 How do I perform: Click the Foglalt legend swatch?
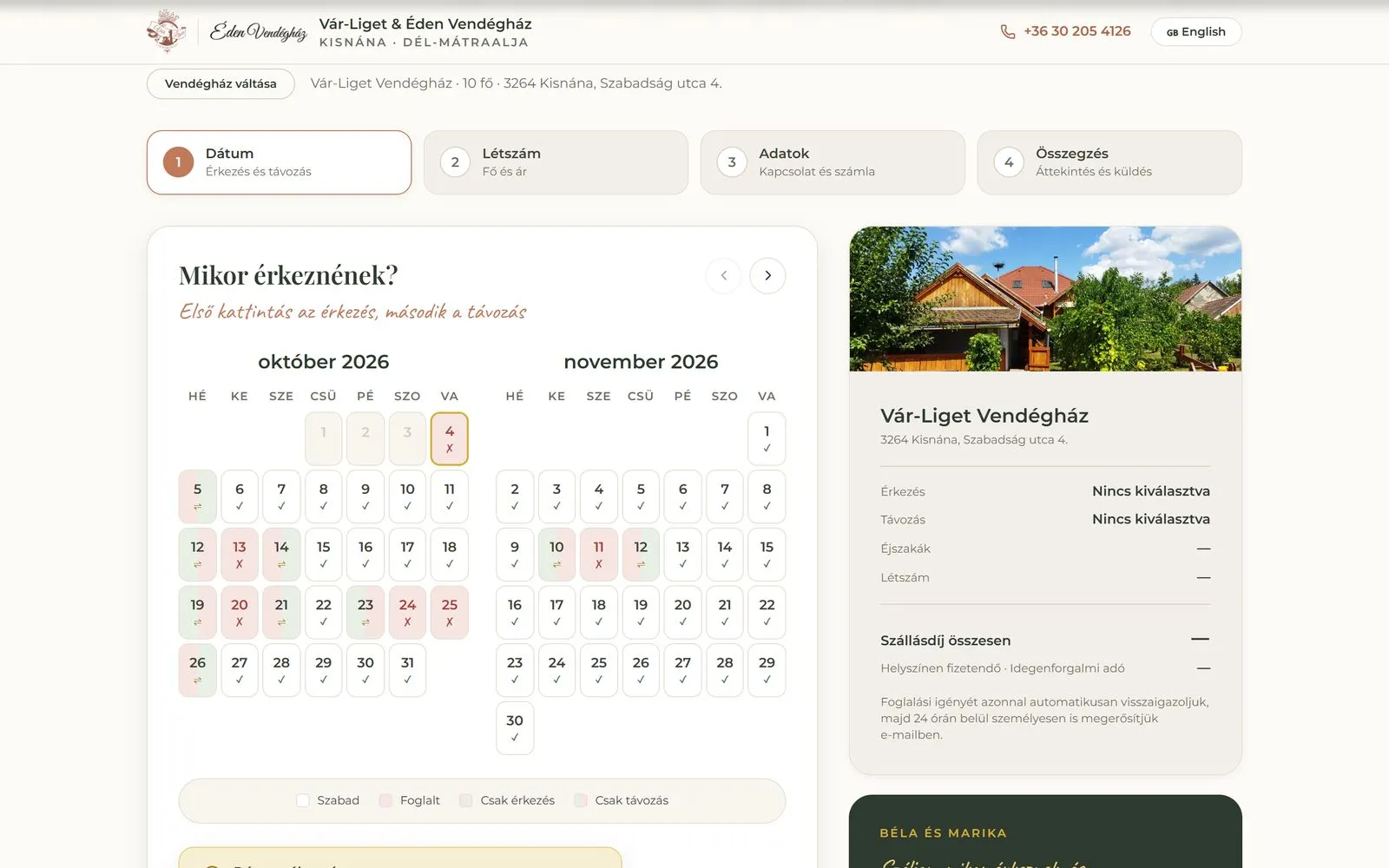click(x=385, y=800)
